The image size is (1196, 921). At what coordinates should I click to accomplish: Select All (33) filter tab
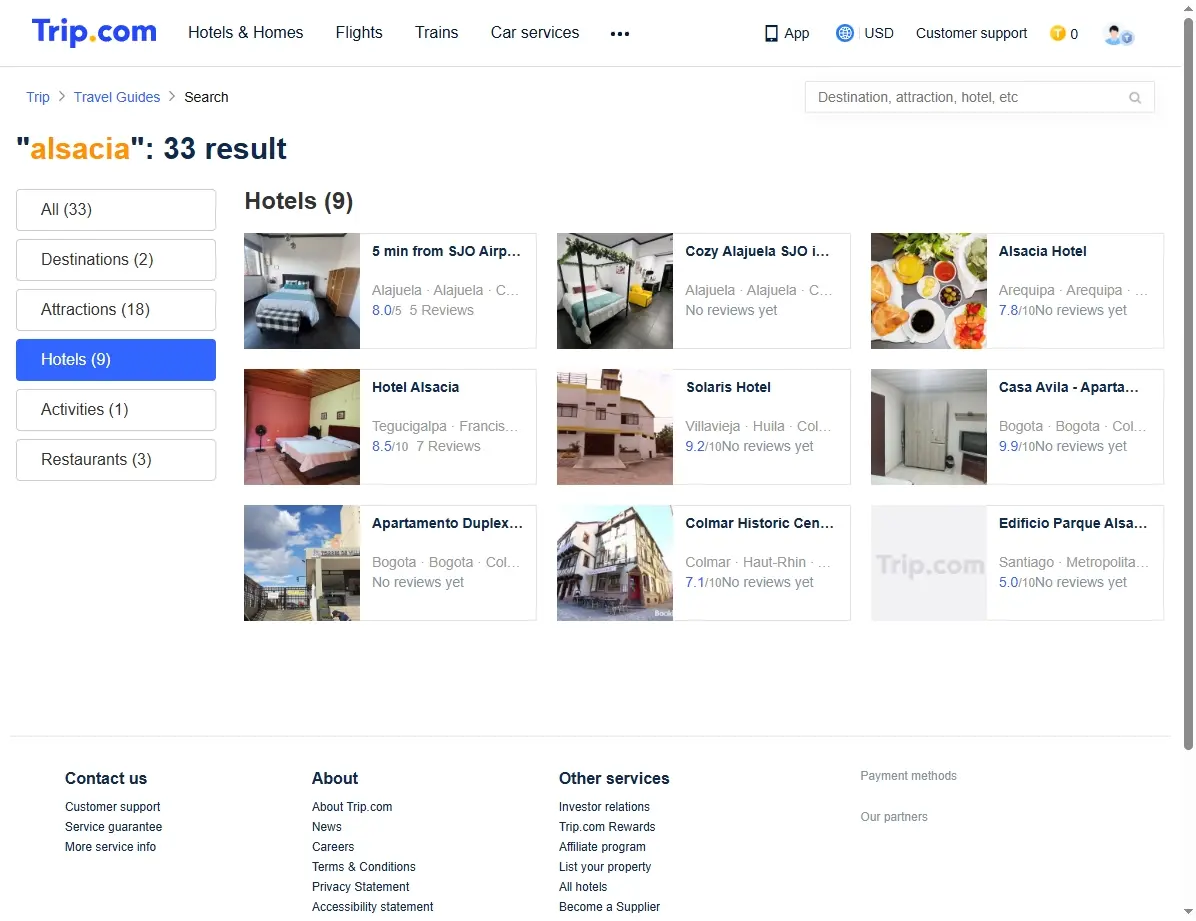[x=116, y=210]
